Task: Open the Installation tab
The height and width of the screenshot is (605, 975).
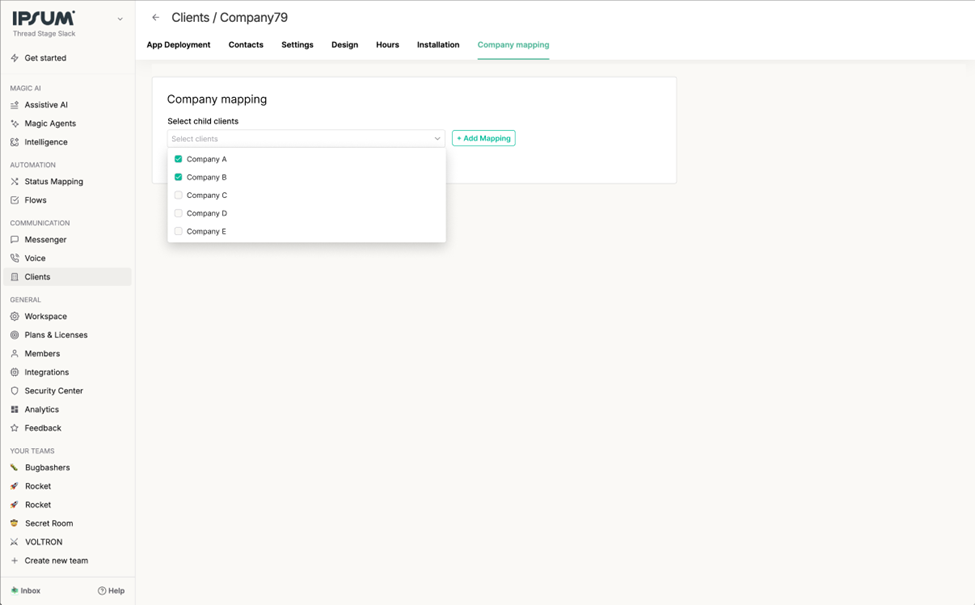Action: click(x=438, y=45)
